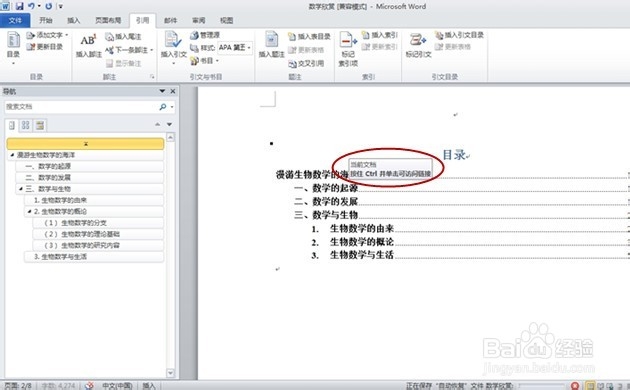Click the Save icon in quick access toolbar

pyautogui.click(x=19, y=6)
